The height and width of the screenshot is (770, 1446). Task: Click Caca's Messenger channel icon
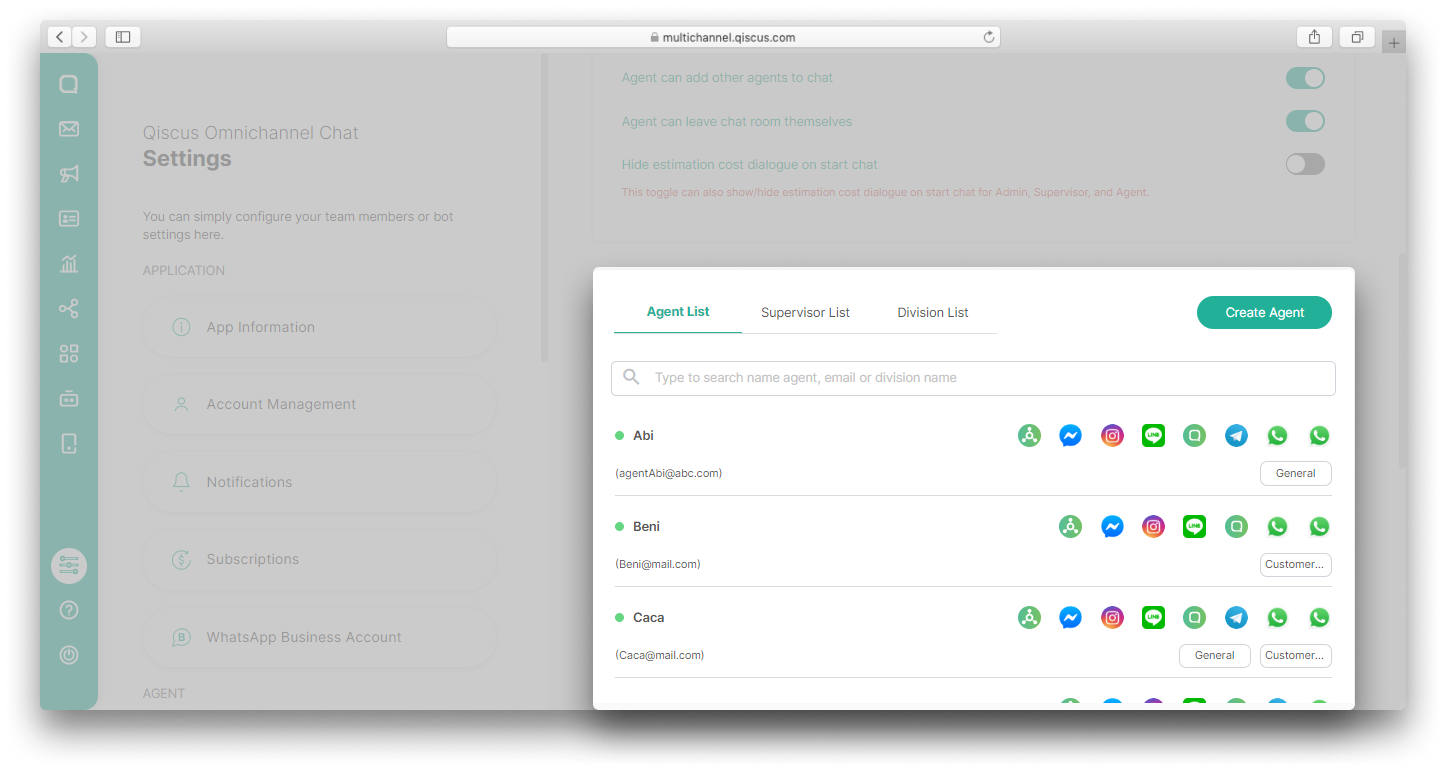pyautogui.click(x=1070, y=618)
